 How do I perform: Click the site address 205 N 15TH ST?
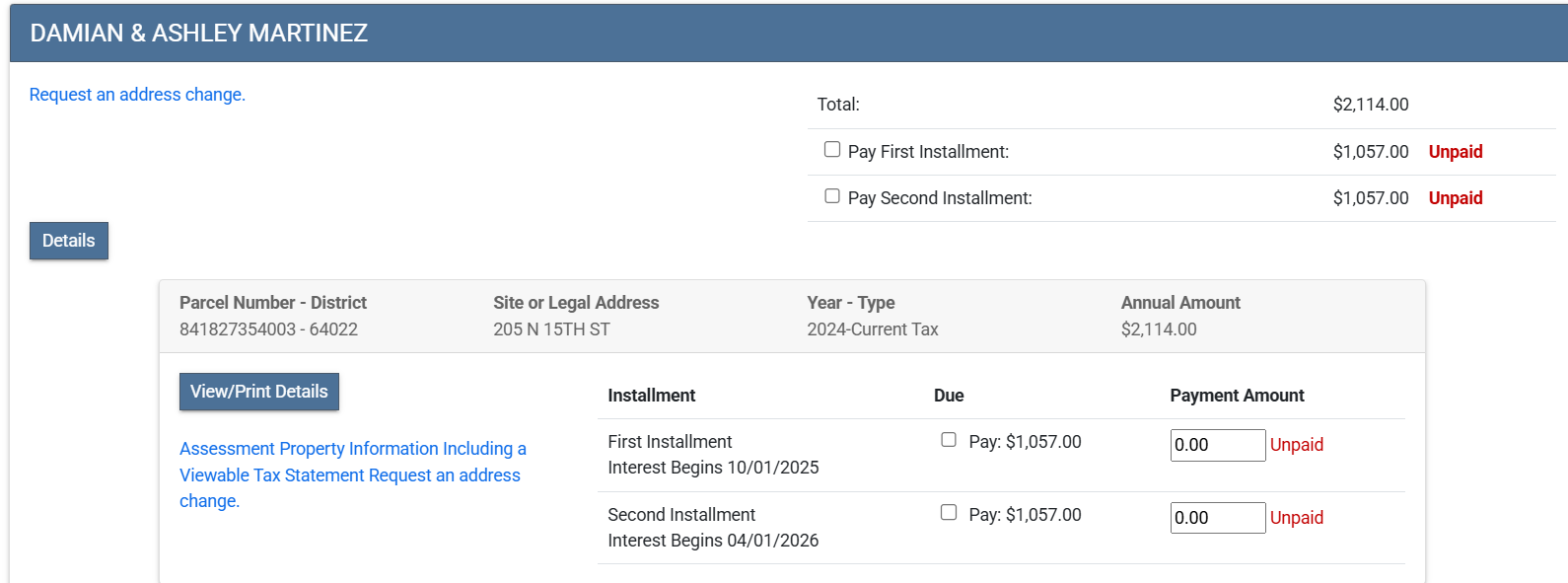pos(551,329)
